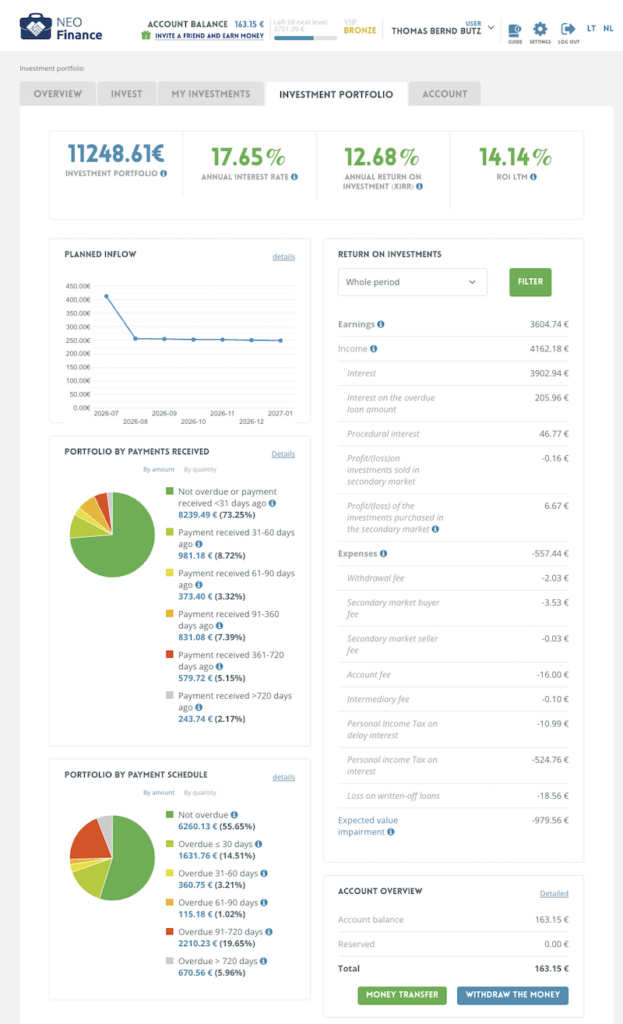The image size is (623, 1024).
Task: Click Withdraw the Money button
Action: (x=513, y=995)
